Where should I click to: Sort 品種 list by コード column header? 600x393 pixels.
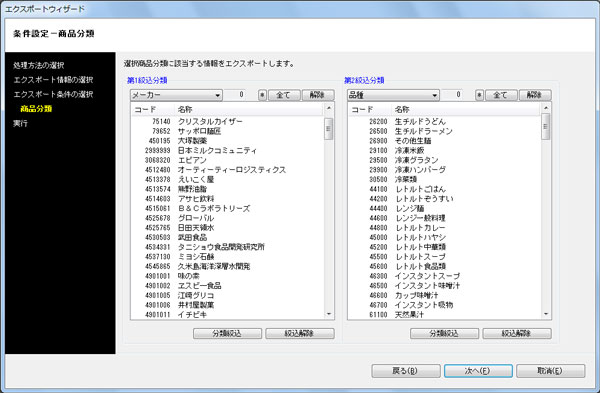click(370, 110)
